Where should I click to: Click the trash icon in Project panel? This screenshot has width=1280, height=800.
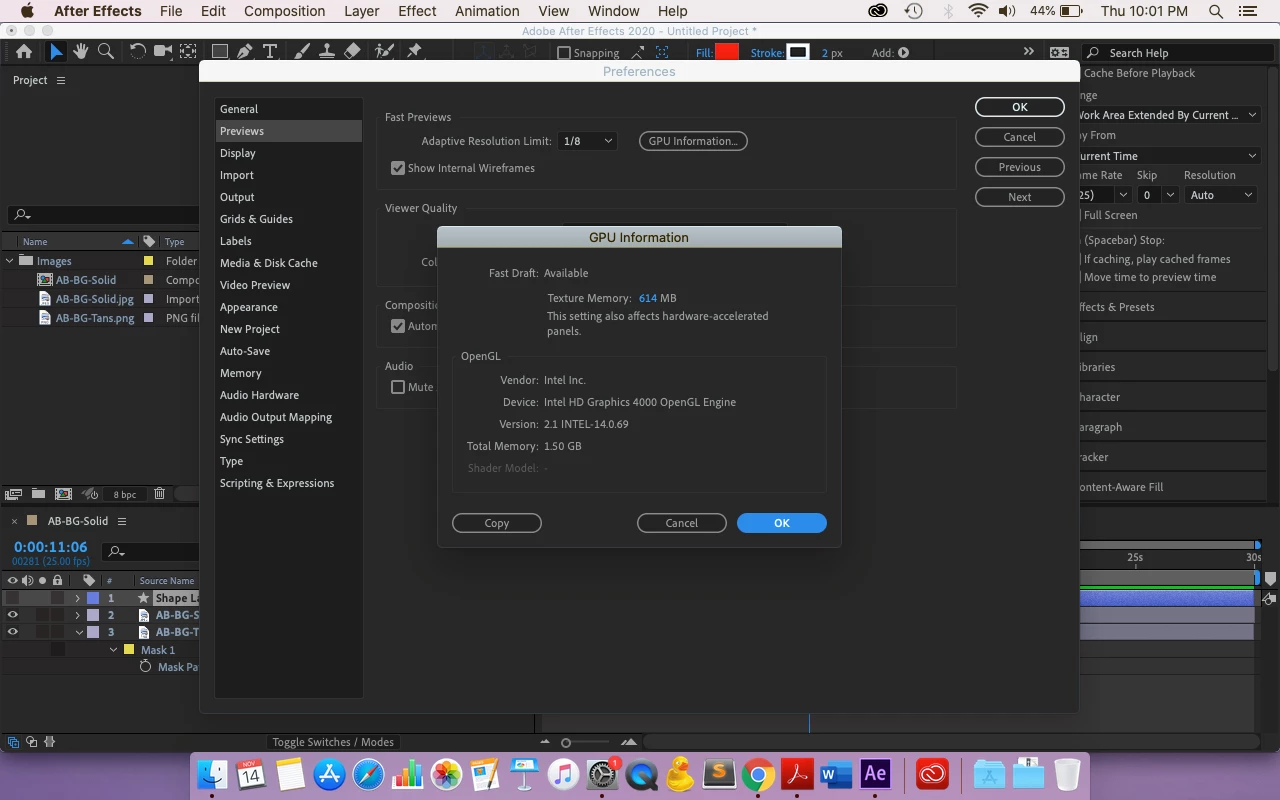(159, 494)
